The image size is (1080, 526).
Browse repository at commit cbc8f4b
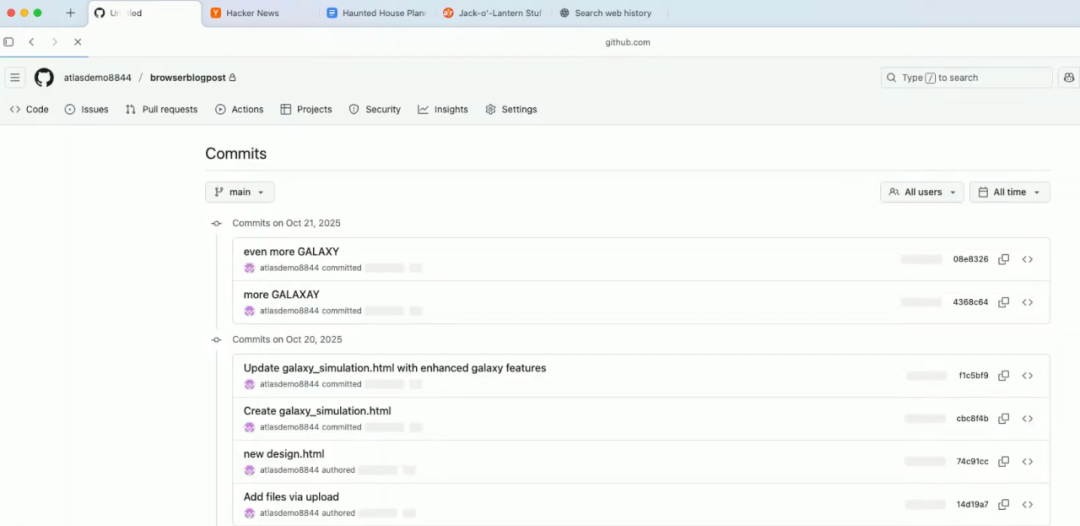tap(1027, 419)
